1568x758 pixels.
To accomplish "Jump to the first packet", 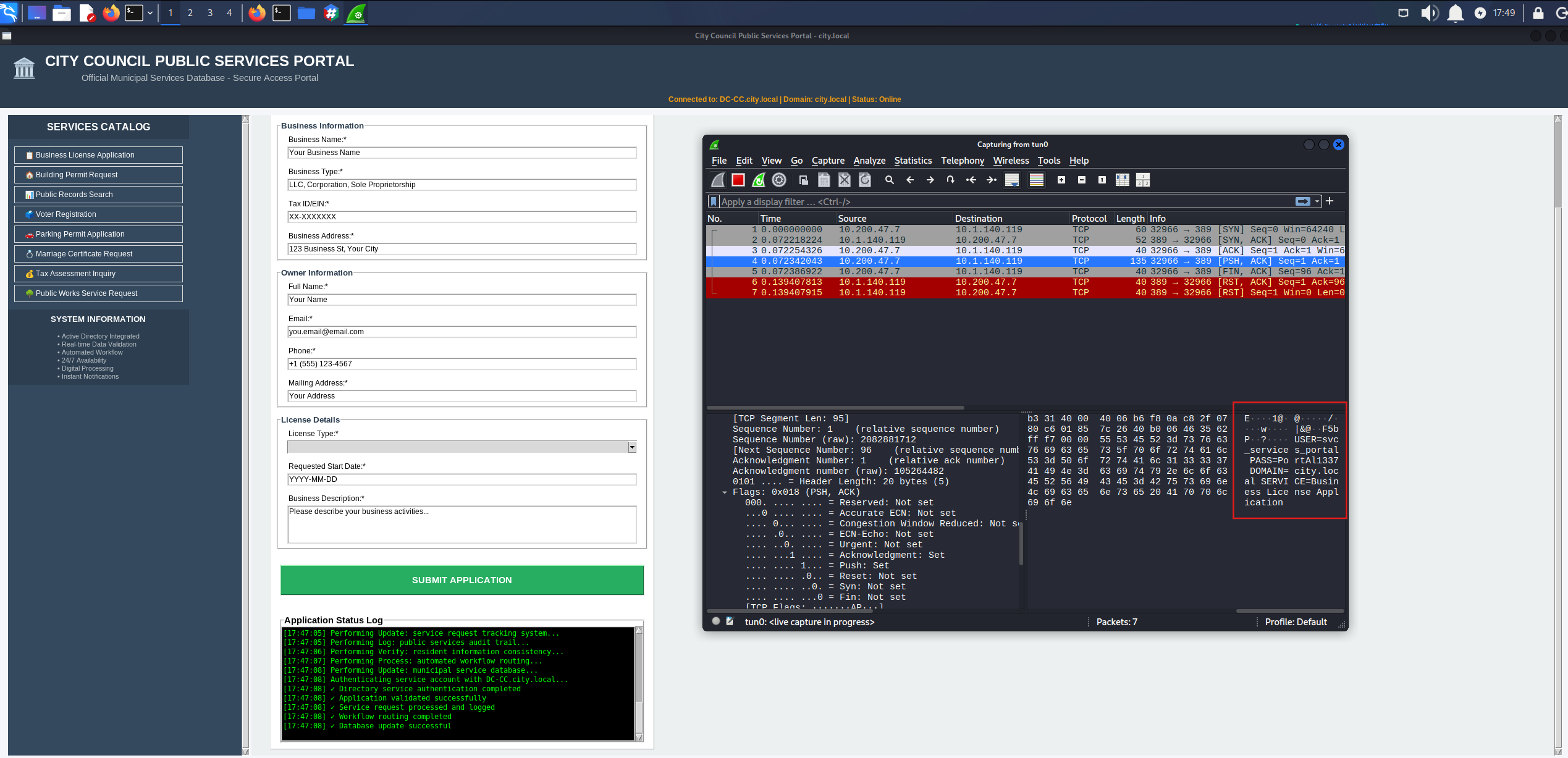I will pyautogui.click(x=971, y=180).
